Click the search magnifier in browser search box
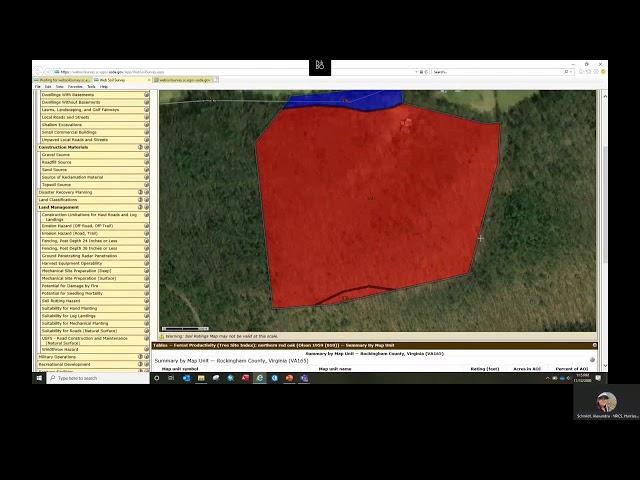This screenshot has width=640, height=480. (x=566, y=72)
